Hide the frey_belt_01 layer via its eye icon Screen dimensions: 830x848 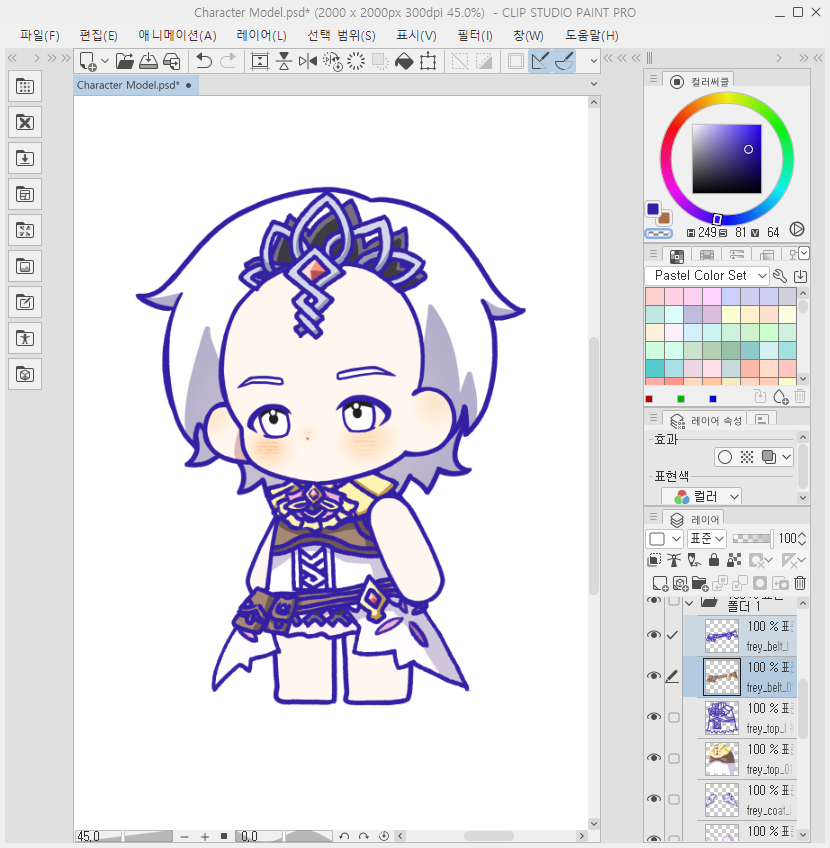pos(654,675)
